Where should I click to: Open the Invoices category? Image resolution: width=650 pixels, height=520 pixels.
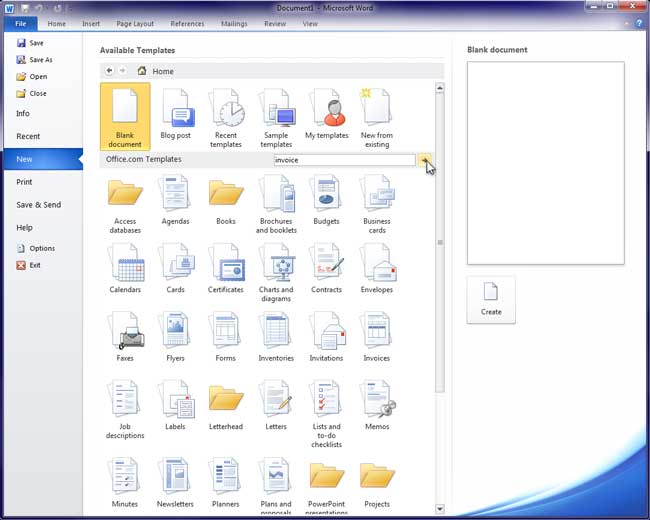point(377,337)
